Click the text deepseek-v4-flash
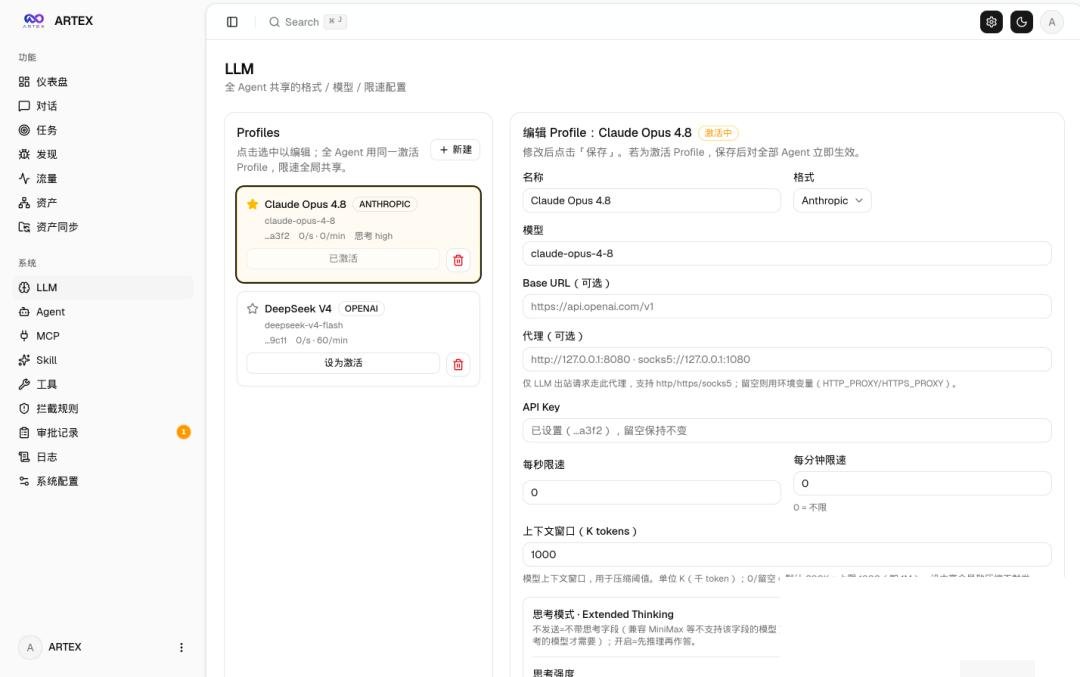Image resolution: width=1080 pixels, height=677 pixels. tap(304, 325)
